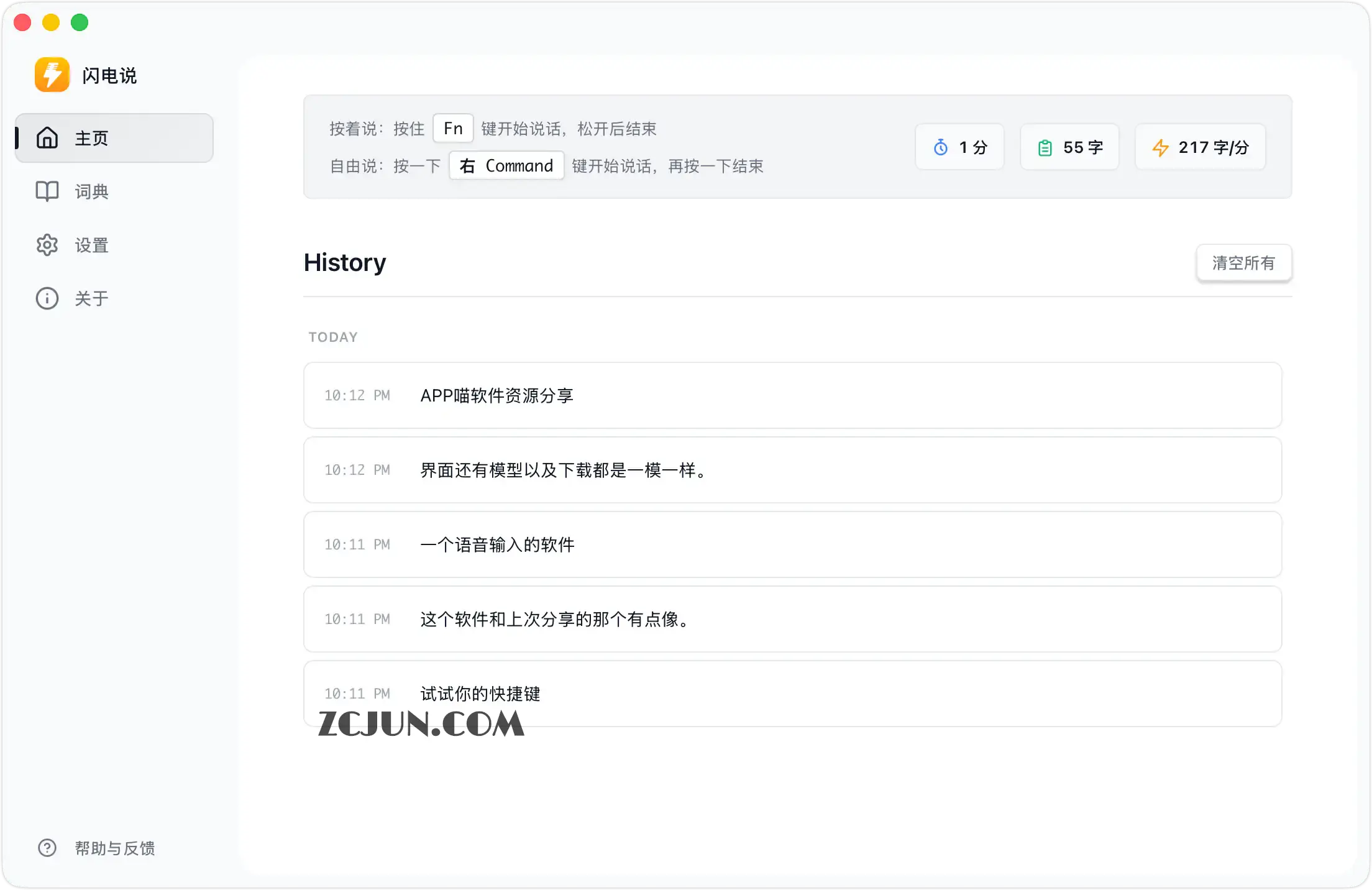Open the 主页 home page via the house icon
The width and height of the screenshot is (1372, 890).
point(47,138)
